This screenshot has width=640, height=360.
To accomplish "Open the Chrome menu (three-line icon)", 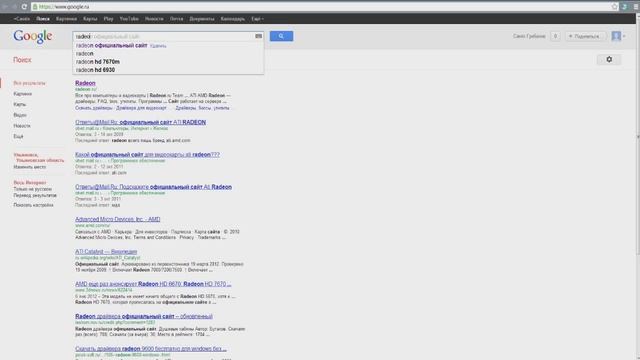I will [636, 7].
